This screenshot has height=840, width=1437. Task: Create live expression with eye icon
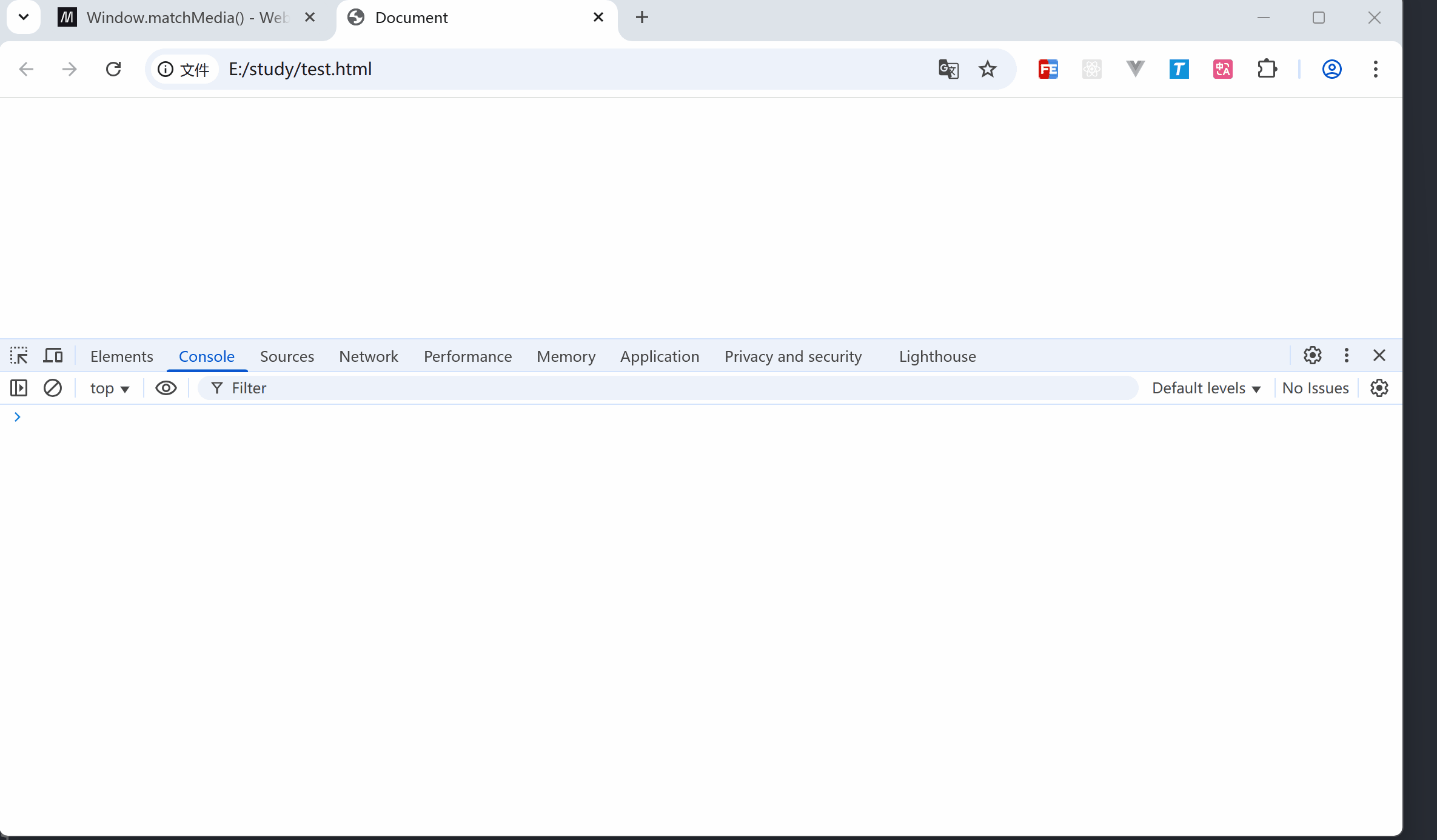point(166,388)
